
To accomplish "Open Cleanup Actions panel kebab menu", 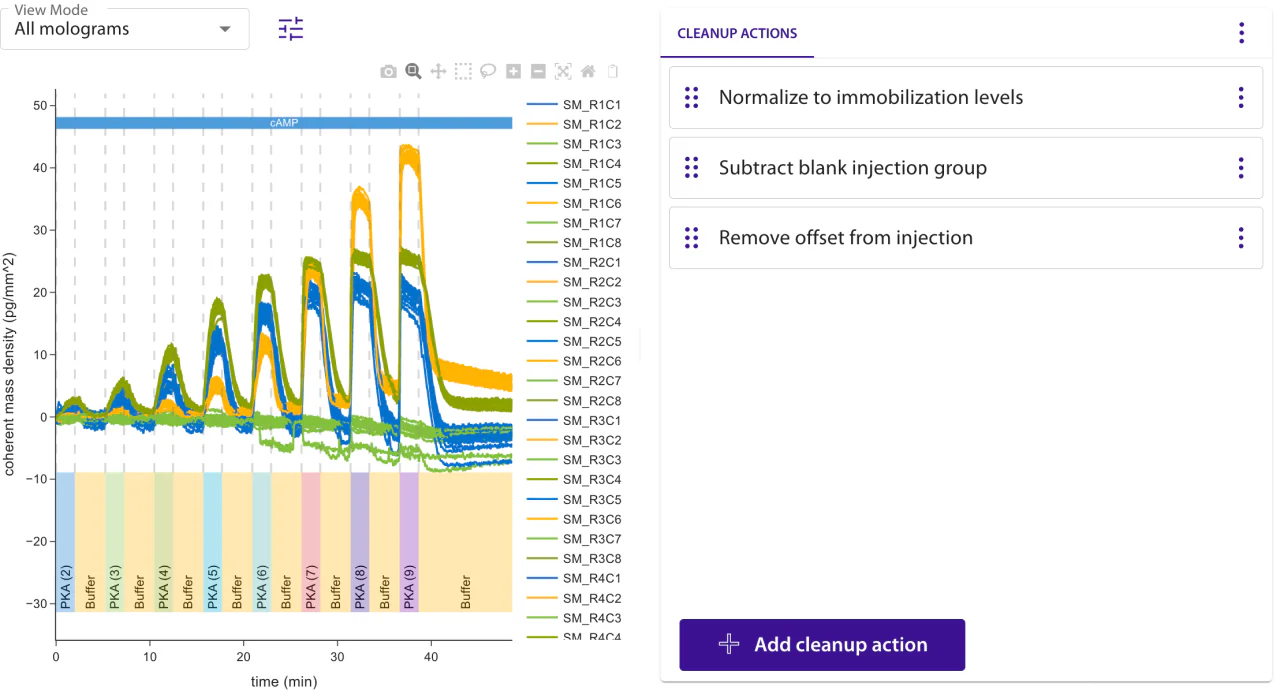I will (x=1241, y=33).
